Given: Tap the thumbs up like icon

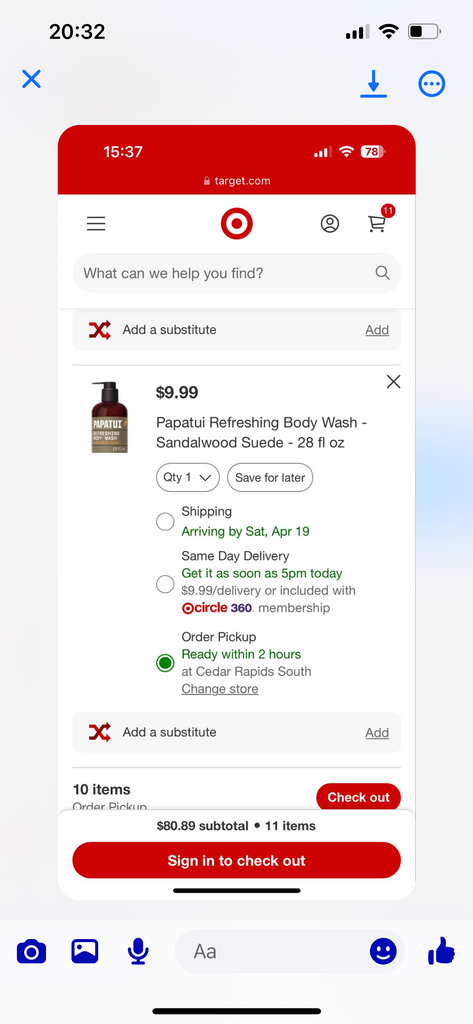Looking at the screenshot, I should coord(442,951).
